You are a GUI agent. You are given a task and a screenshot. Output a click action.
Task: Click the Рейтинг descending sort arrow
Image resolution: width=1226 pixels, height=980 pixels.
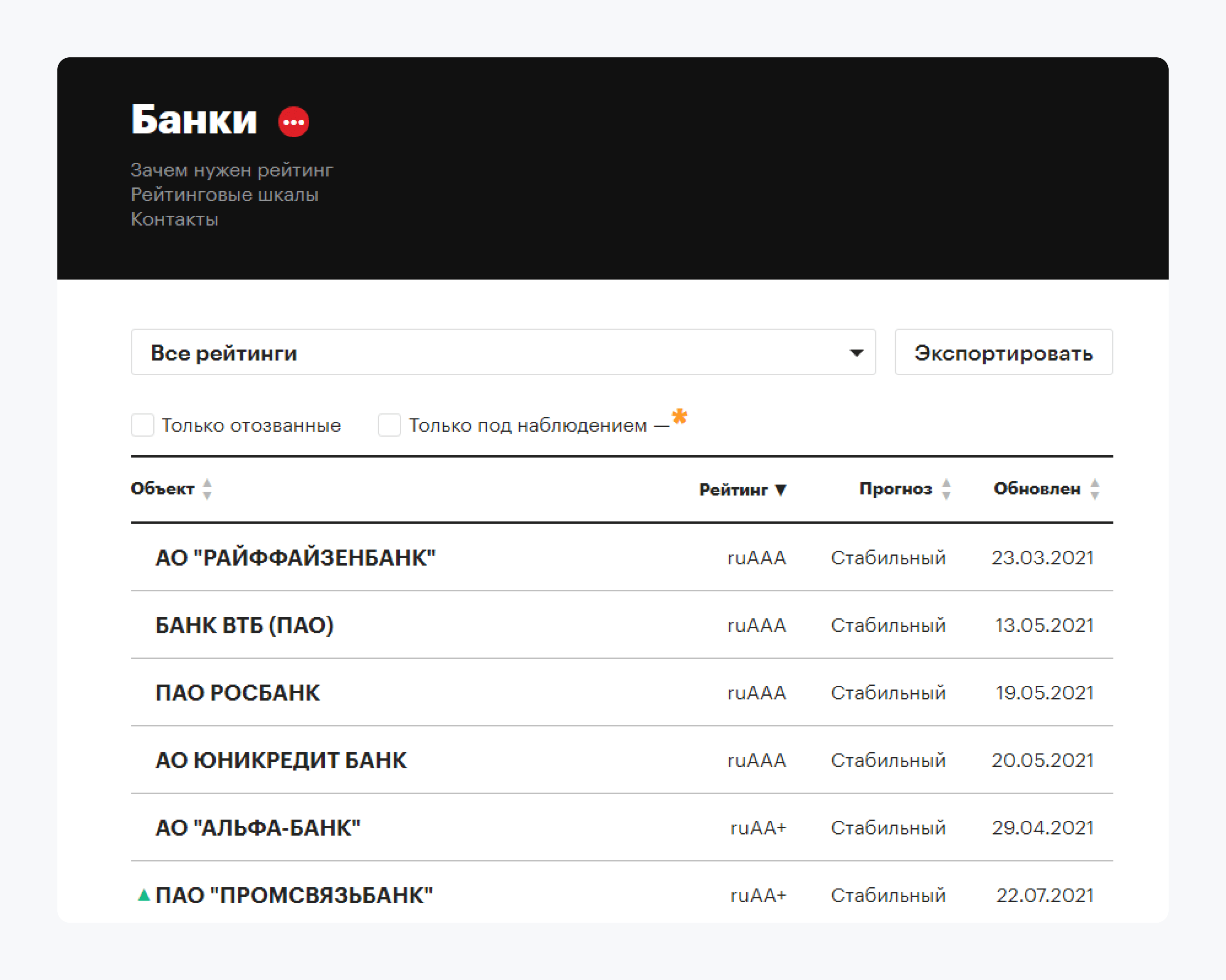[781, 490]
